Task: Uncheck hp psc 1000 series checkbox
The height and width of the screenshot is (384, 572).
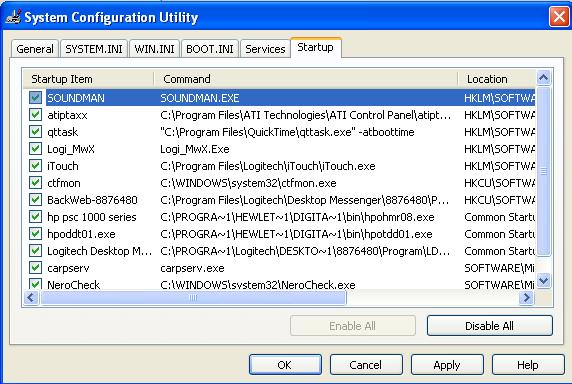Action: point(35,217)
